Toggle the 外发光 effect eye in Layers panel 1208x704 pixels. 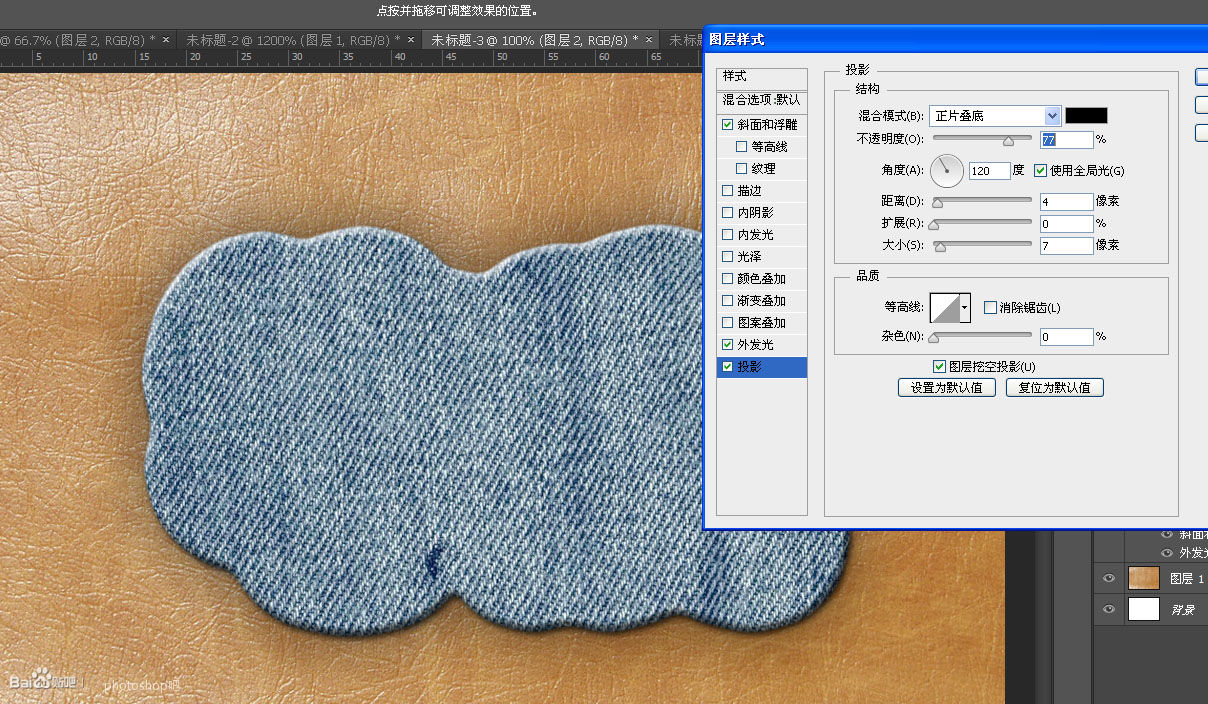tap(1166, 552)
